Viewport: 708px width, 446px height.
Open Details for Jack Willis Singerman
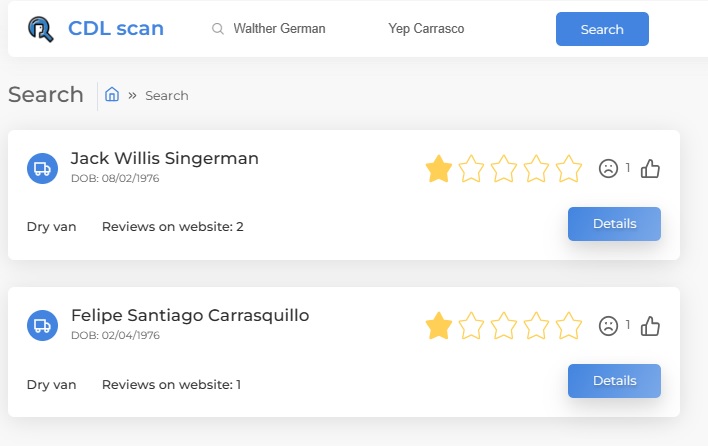point(614,224)
